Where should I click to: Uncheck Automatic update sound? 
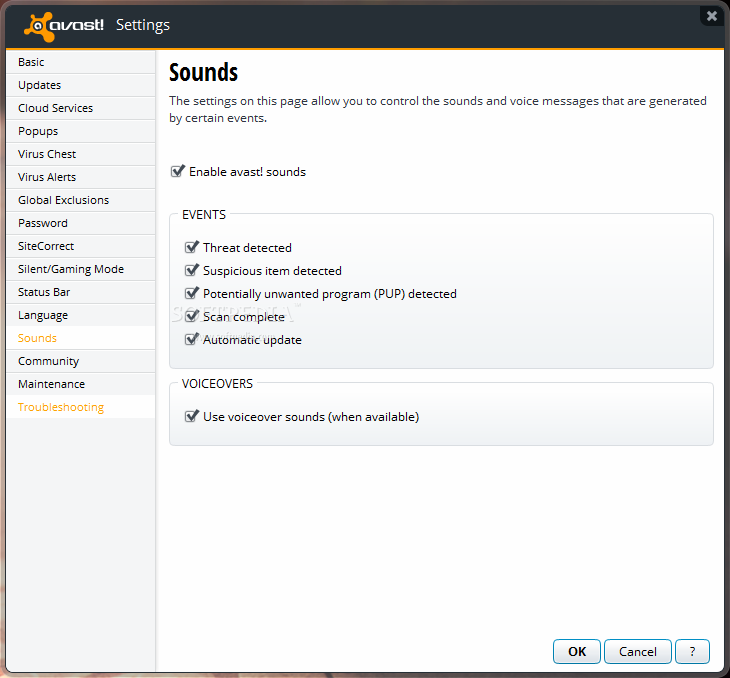(191, 339)
